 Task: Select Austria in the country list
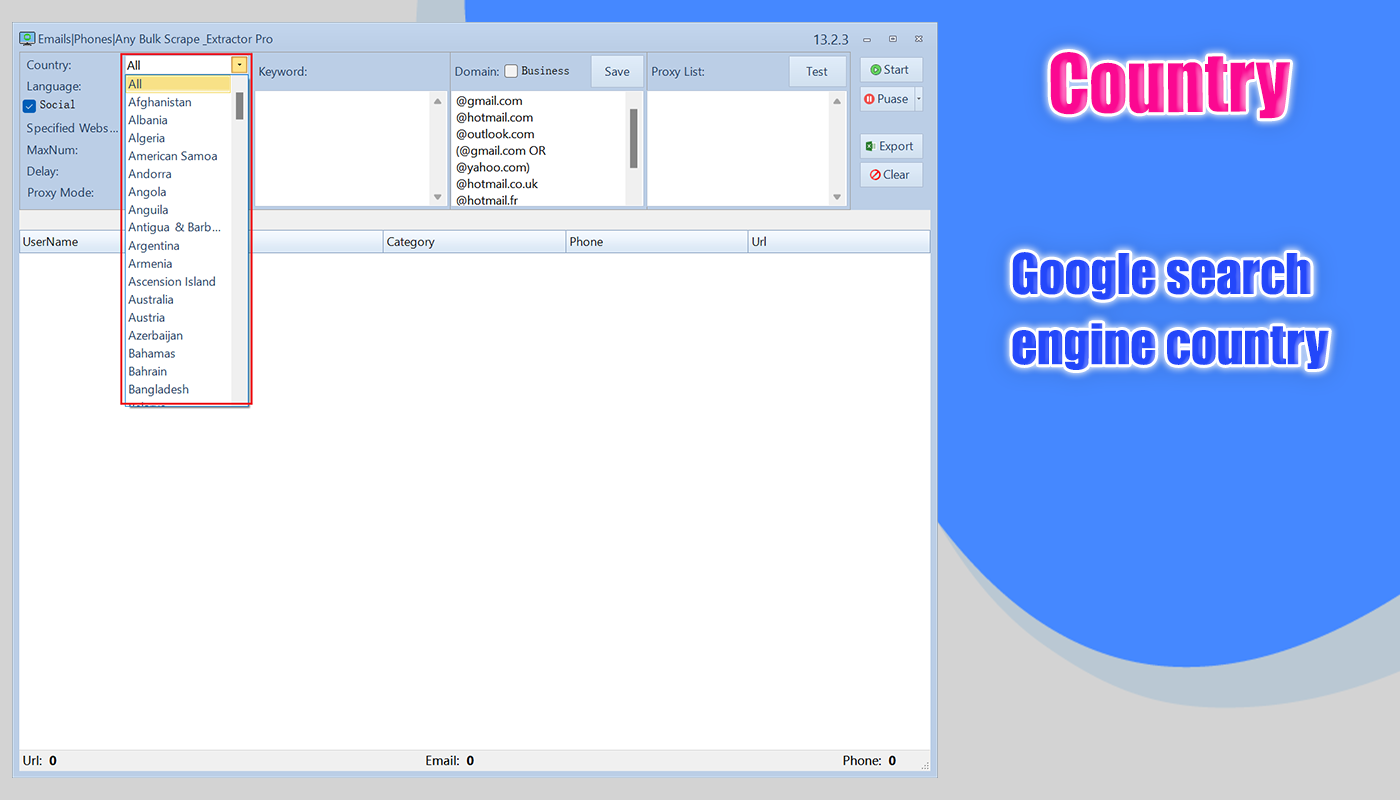[178, 318]
